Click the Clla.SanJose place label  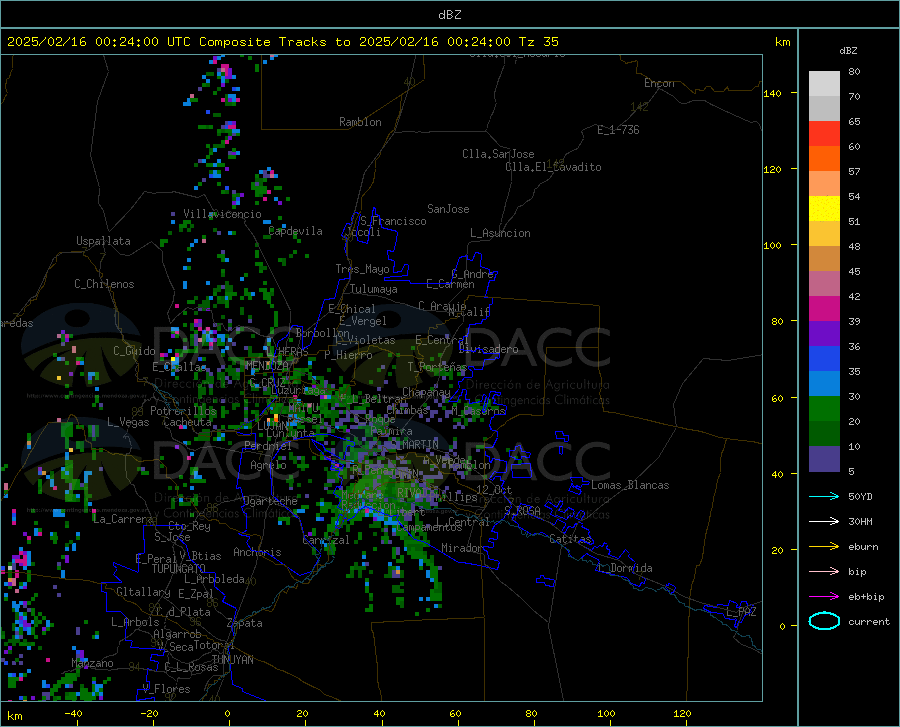pyautogui.click(x=498, y=154)
